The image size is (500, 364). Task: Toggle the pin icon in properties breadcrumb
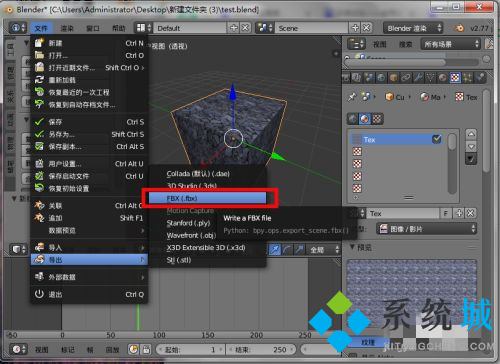352,97
